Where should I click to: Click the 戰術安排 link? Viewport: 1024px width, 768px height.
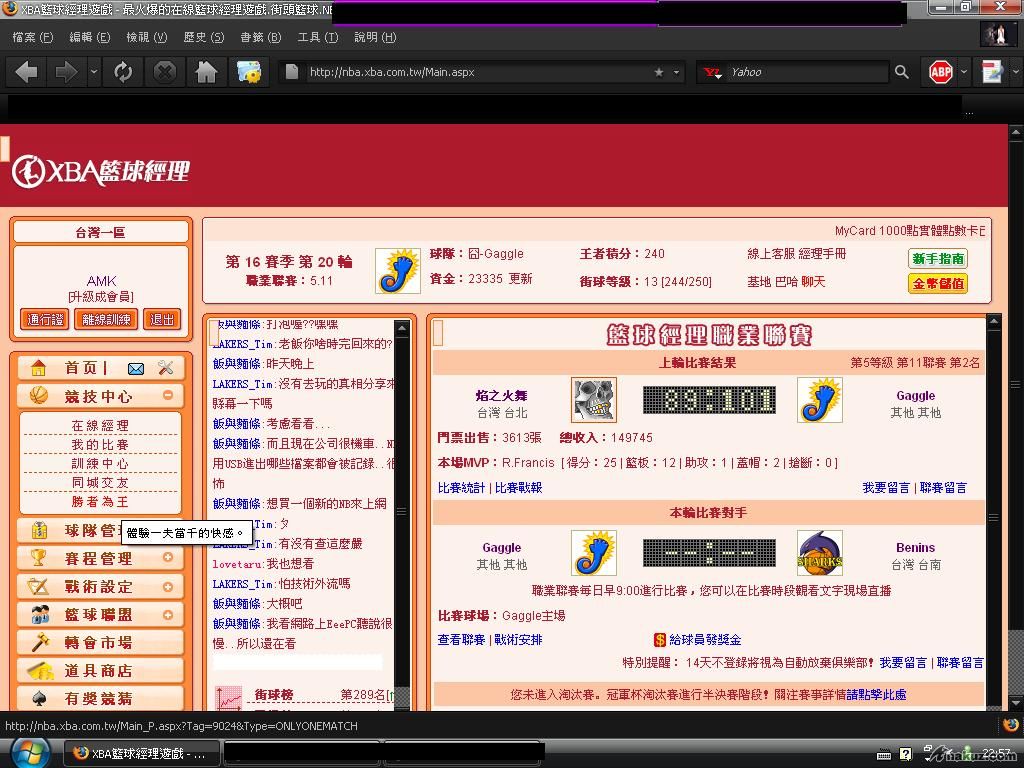coord(519,639)
